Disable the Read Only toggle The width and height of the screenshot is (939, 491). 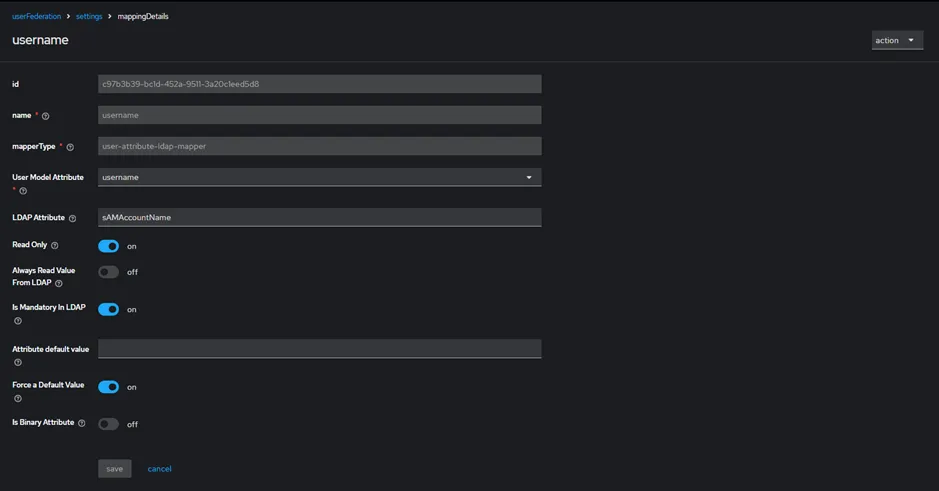108,246
